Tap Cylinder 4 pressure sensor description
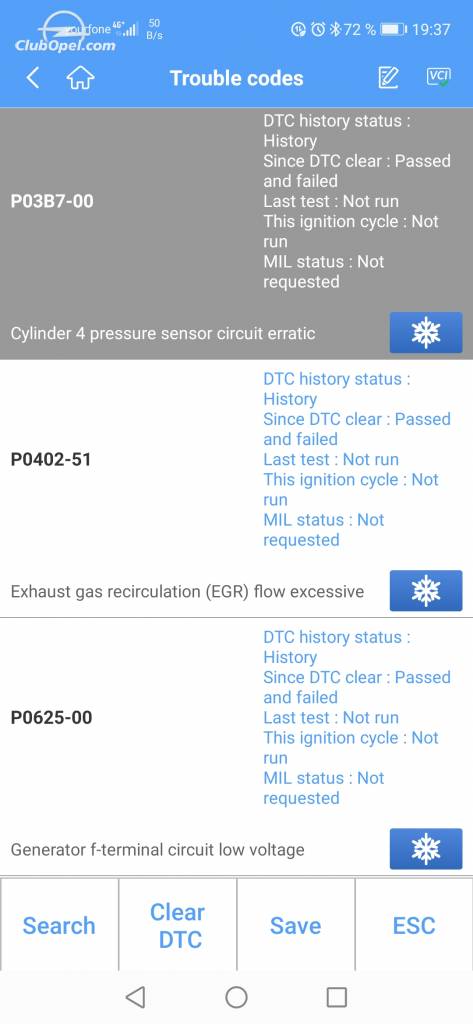The width and height of the screenshot is (473, 1024). (x=163, y=334)
